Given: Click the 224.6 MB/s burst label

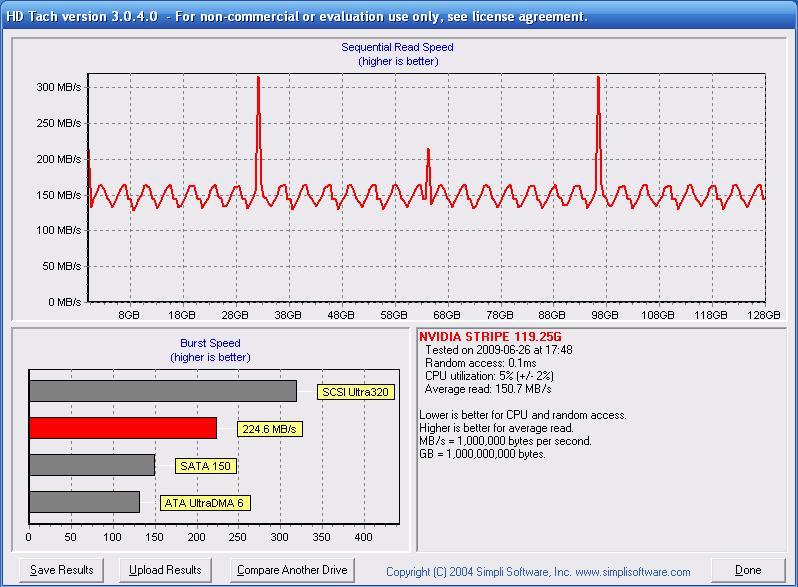Looking at the screenshot, I should tap(270, 429).
